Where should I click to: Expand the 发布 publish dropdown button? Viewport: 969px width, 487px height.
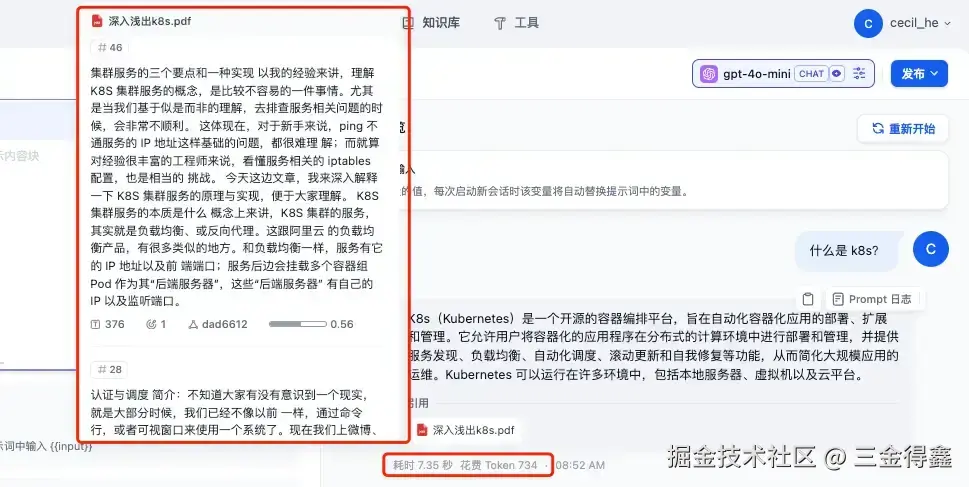(919, 74)
